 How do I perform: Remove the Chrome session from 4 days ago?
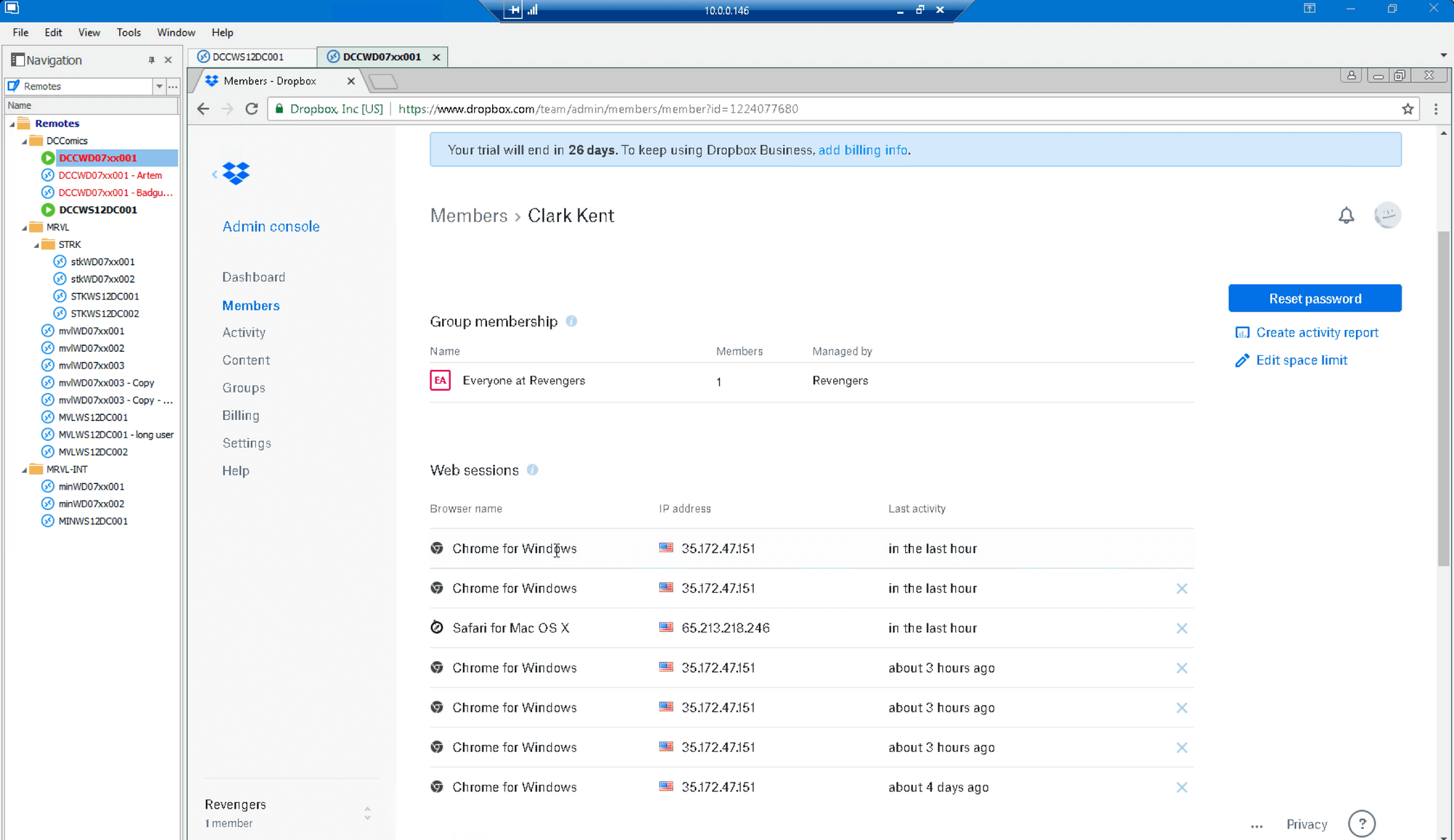(x=1182, y=788)
